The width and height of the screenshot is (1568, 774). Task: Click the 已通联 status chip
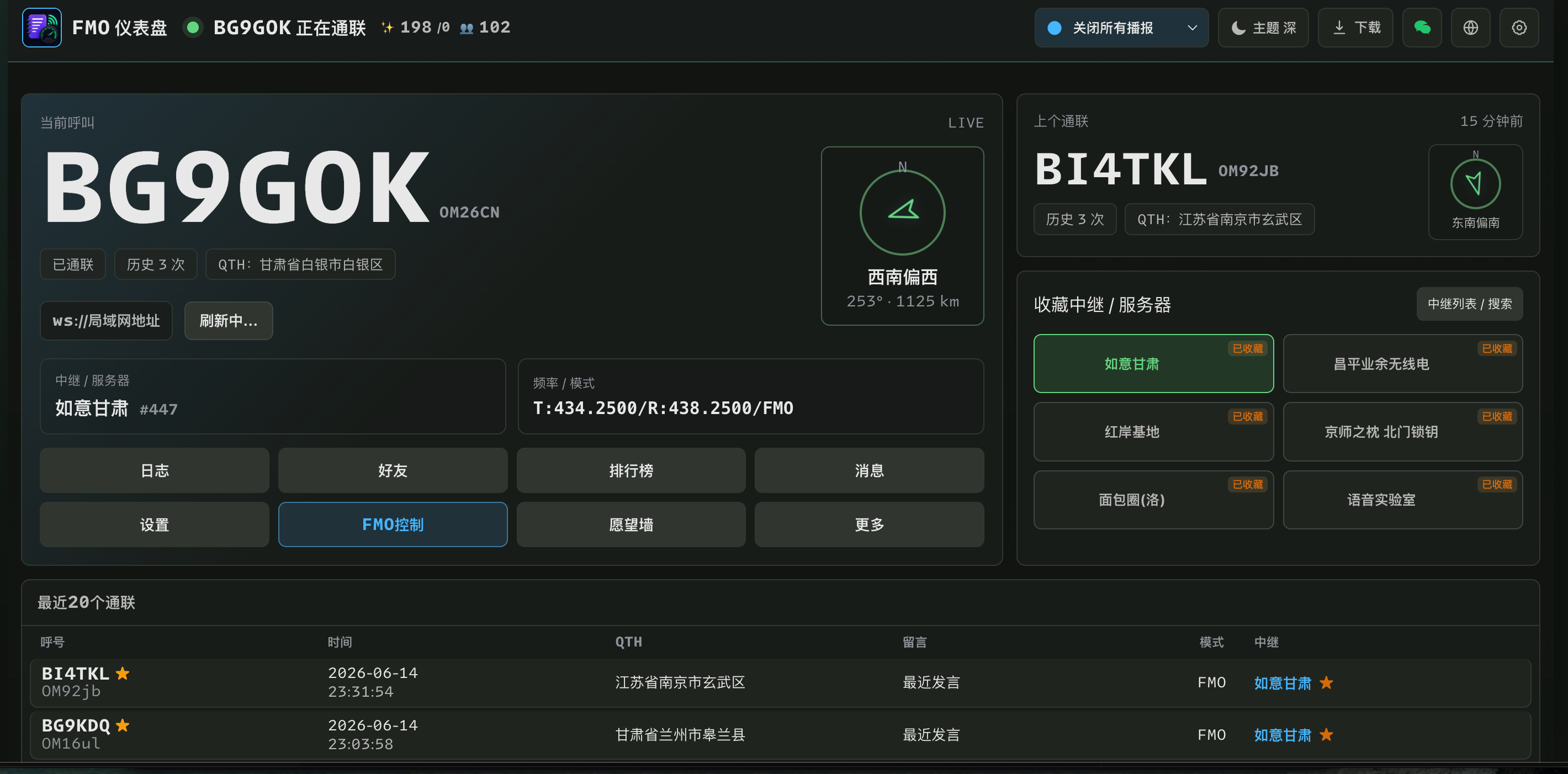[x=73, y=264]
